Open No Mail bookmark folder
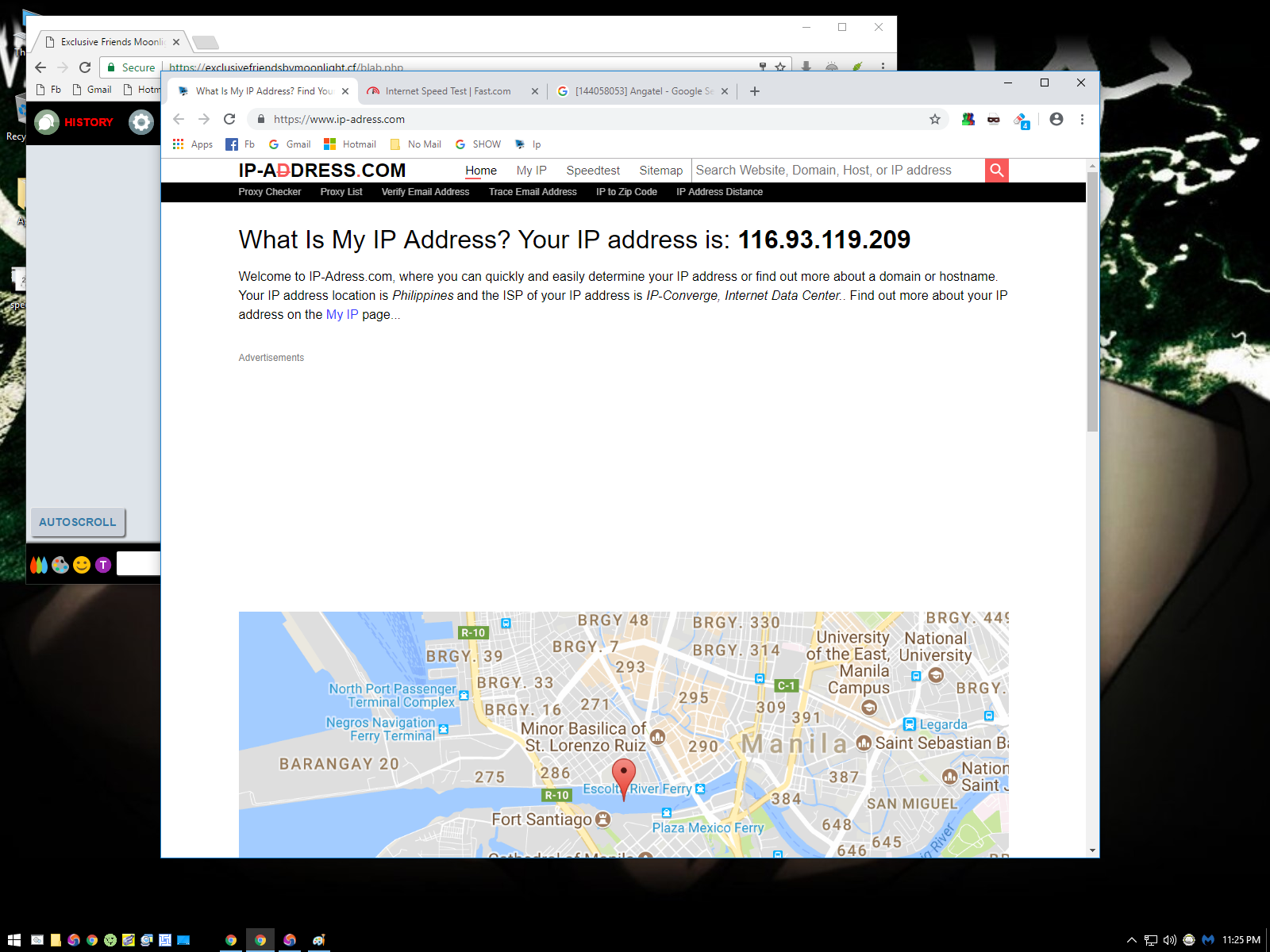1270x952 pixels. [416, 144]
